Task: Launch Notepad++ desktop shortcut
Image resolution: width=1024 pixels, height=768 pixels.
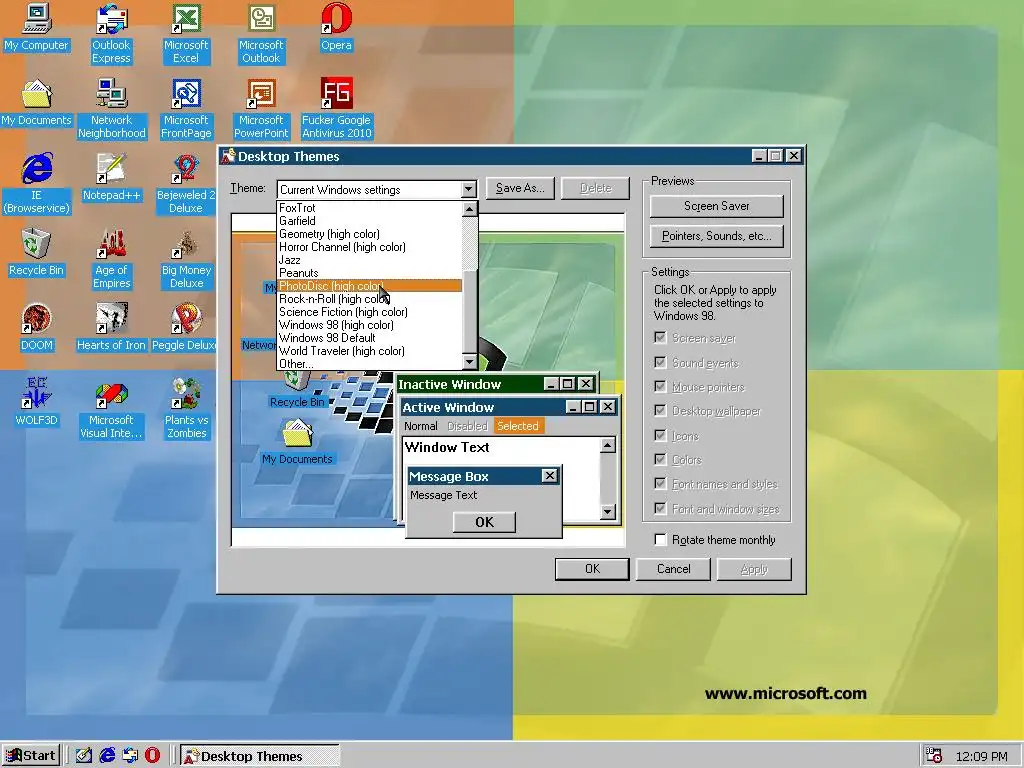Action: pyautogui.click(x=112, y=178)
